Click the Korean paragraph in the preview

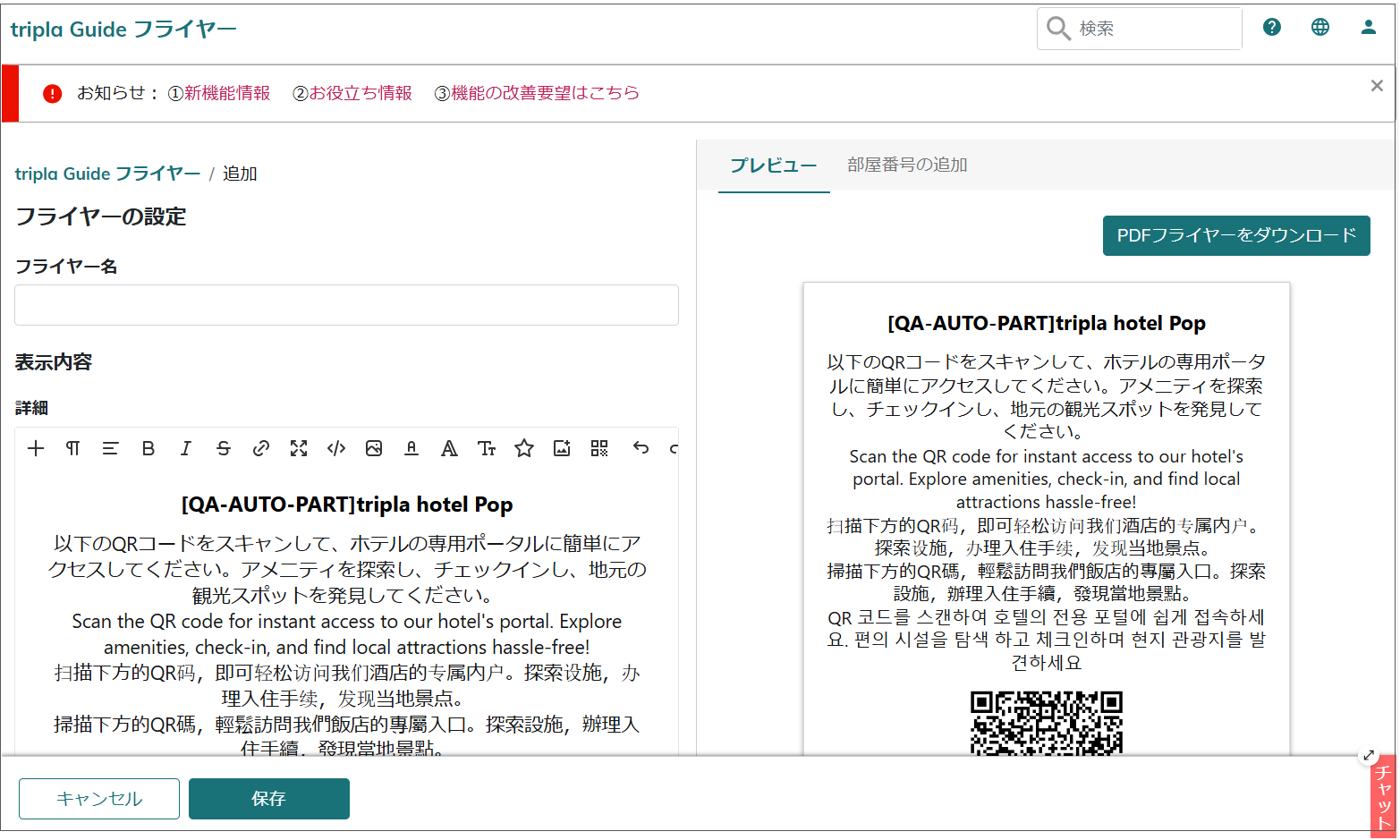1047,640
